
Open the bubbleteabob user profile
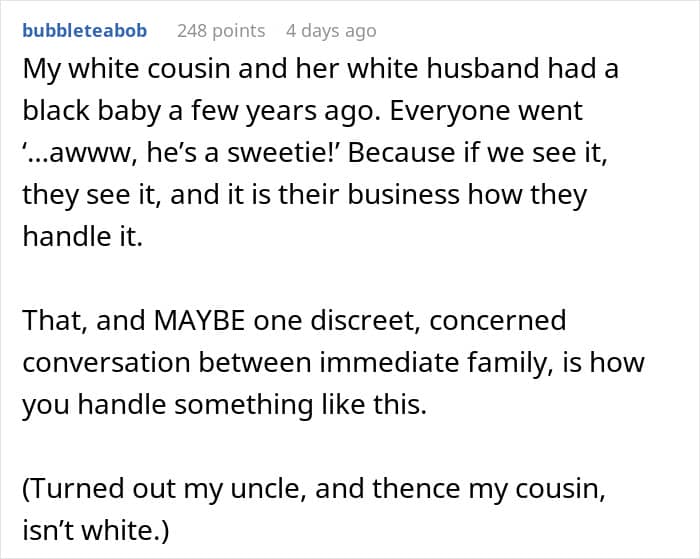pyautogui.click(x=84, y=31)
